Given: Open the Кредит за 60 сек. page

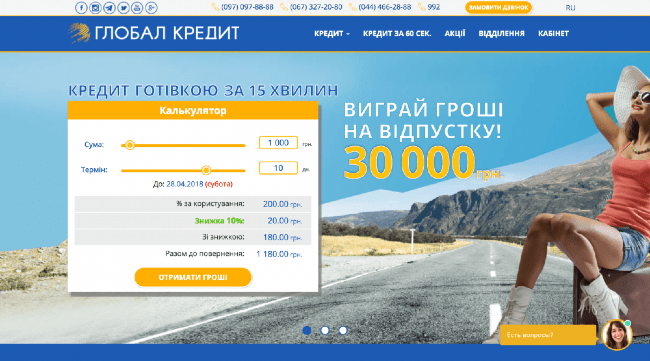Looking at the screenshot, I should click(x=397, y=34).
